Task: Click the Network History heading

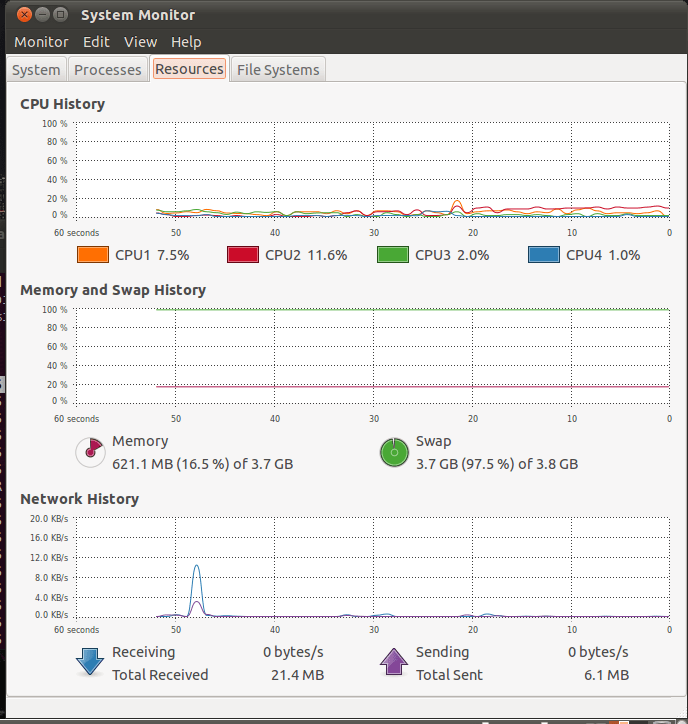Action: [x=79, y=499]
